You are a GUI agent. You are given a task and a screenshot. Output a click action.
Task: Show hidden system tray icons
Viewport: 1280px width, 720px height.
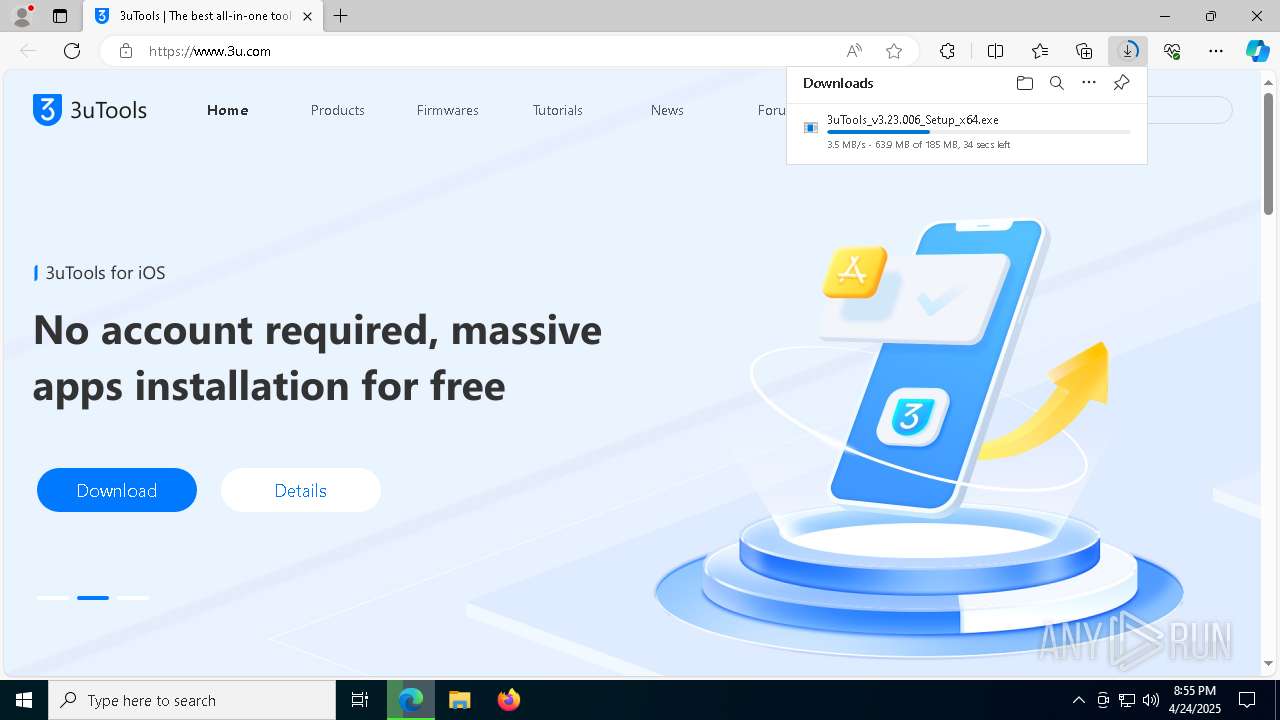coord(1078,700)
